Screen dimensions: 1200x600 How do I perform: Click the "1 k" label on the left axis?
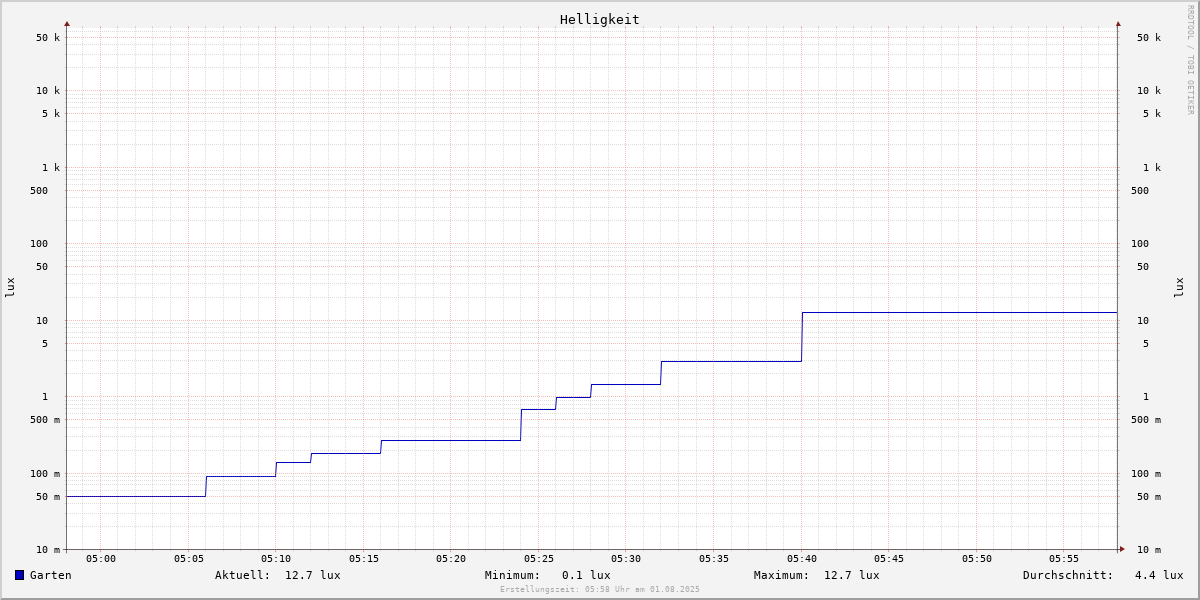point(51,168)
